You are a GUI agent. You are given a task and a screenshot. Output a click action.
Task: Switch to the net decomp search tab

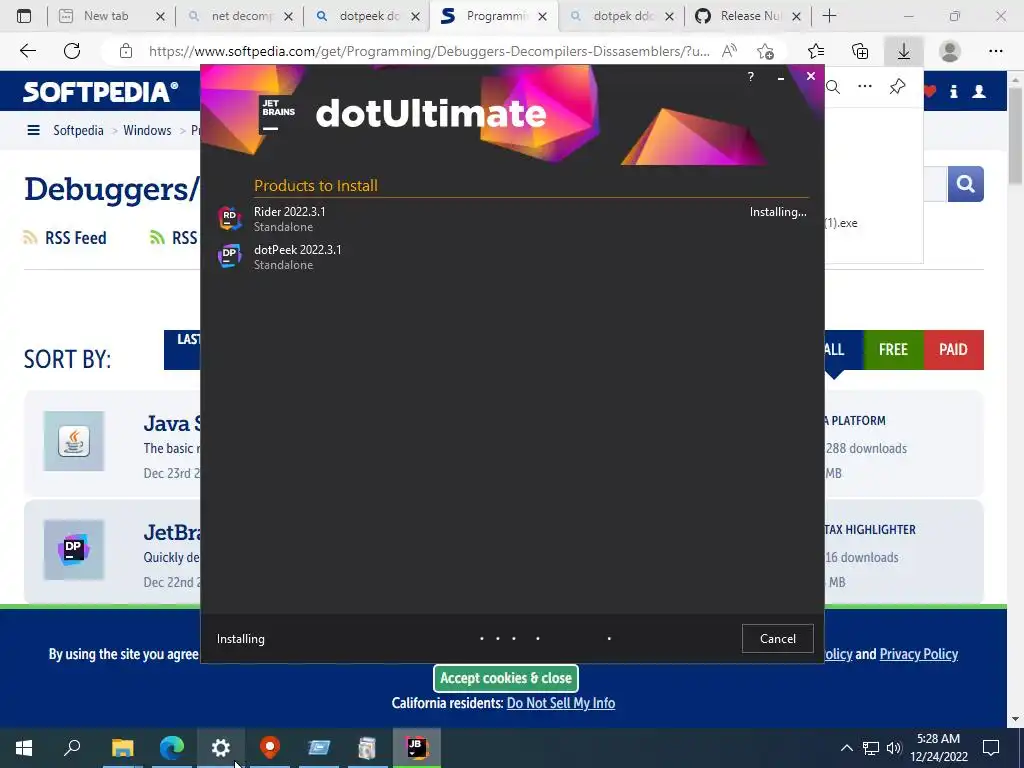[x=240, y=16]
